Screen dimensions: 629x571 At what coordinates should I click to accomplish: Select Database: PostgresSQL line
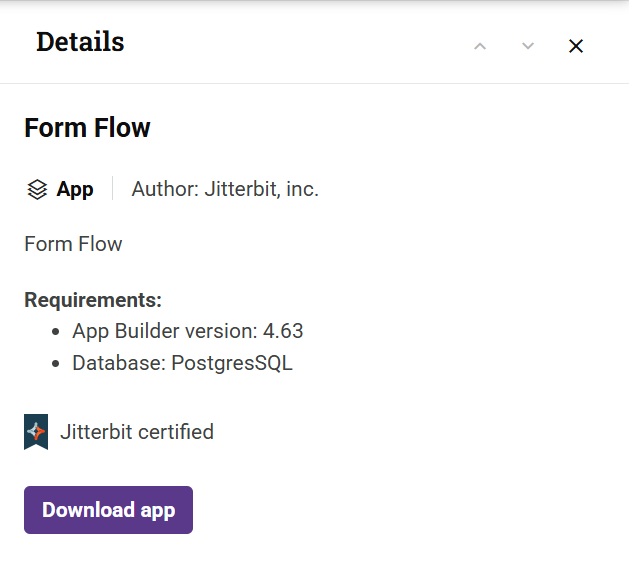pyautogui.click(x=183, y=363)
